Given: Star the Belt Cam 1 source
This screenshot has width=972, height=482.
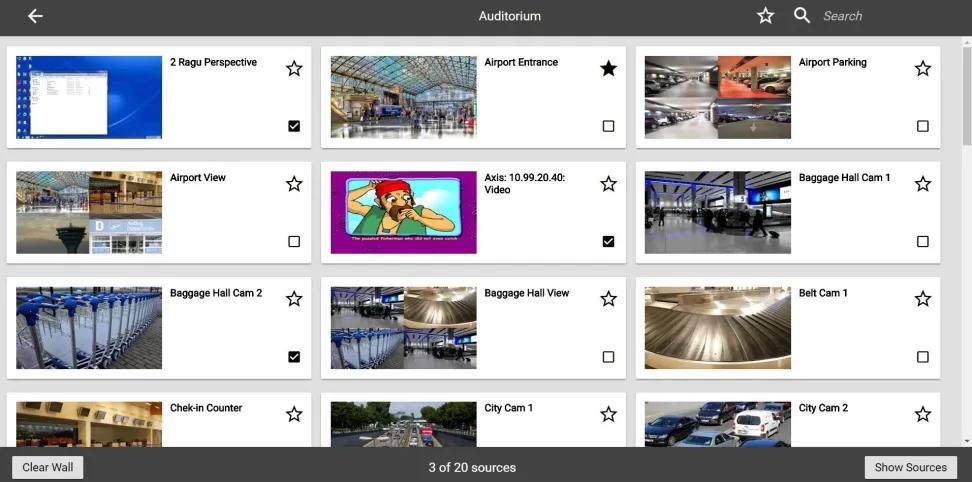Looking at the screenshot, I should click(923, 299).
